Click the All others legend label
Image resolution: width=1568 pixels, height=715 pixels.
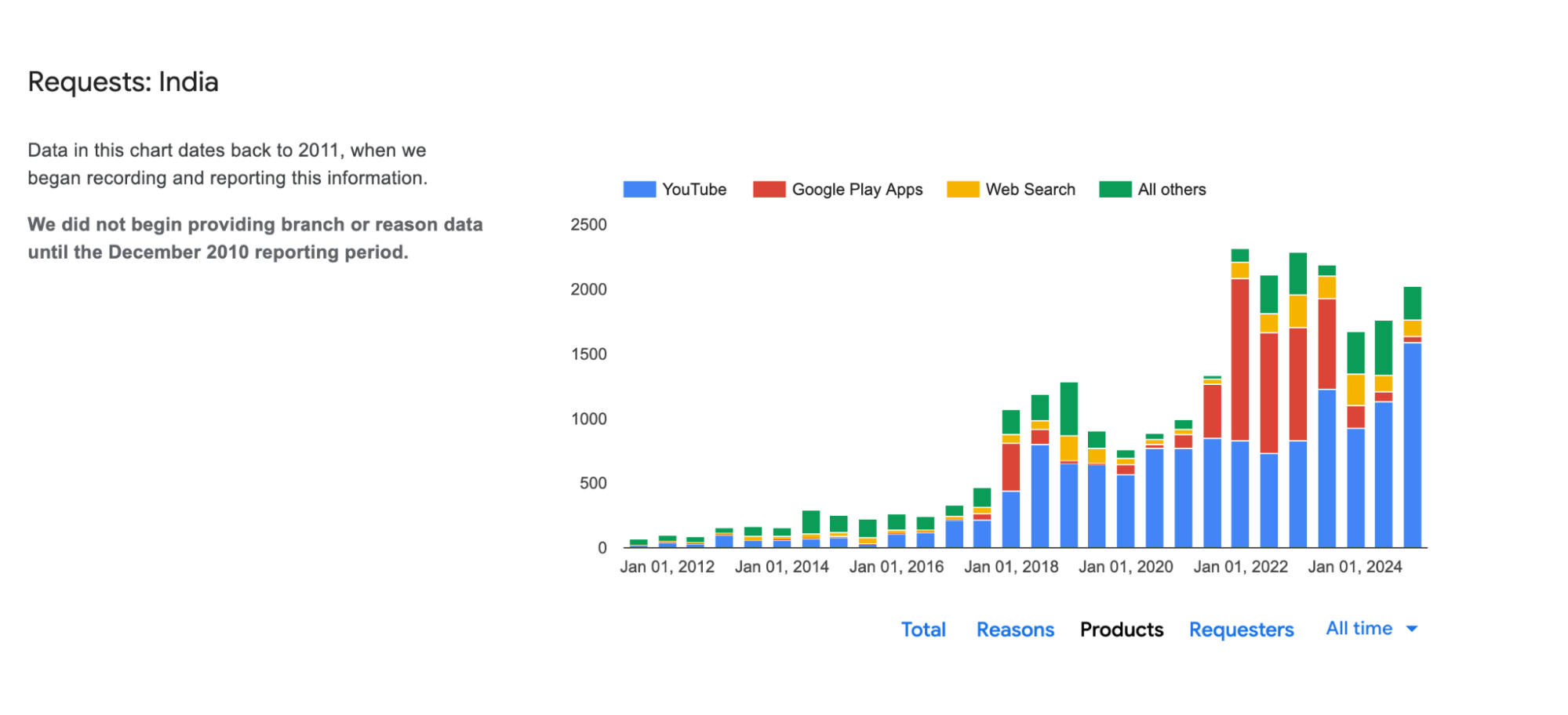pos(1172,190)
